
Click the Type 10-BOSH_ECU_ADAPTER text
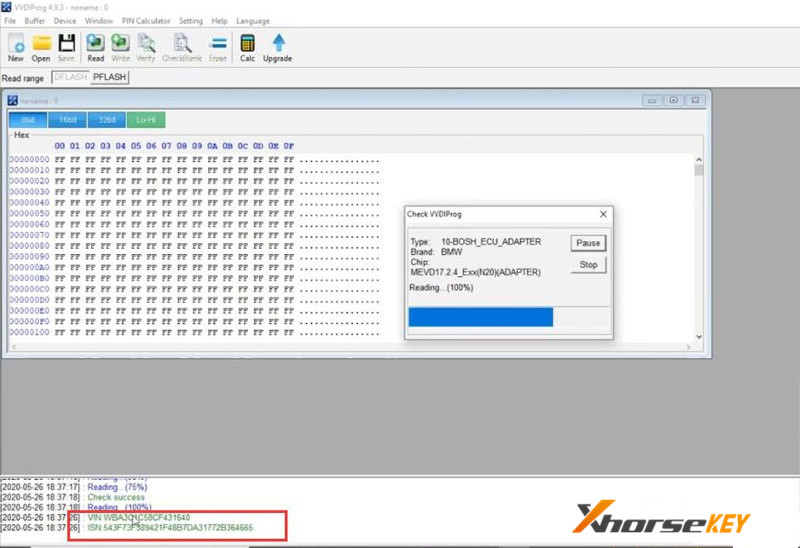(x=476, y=242)
